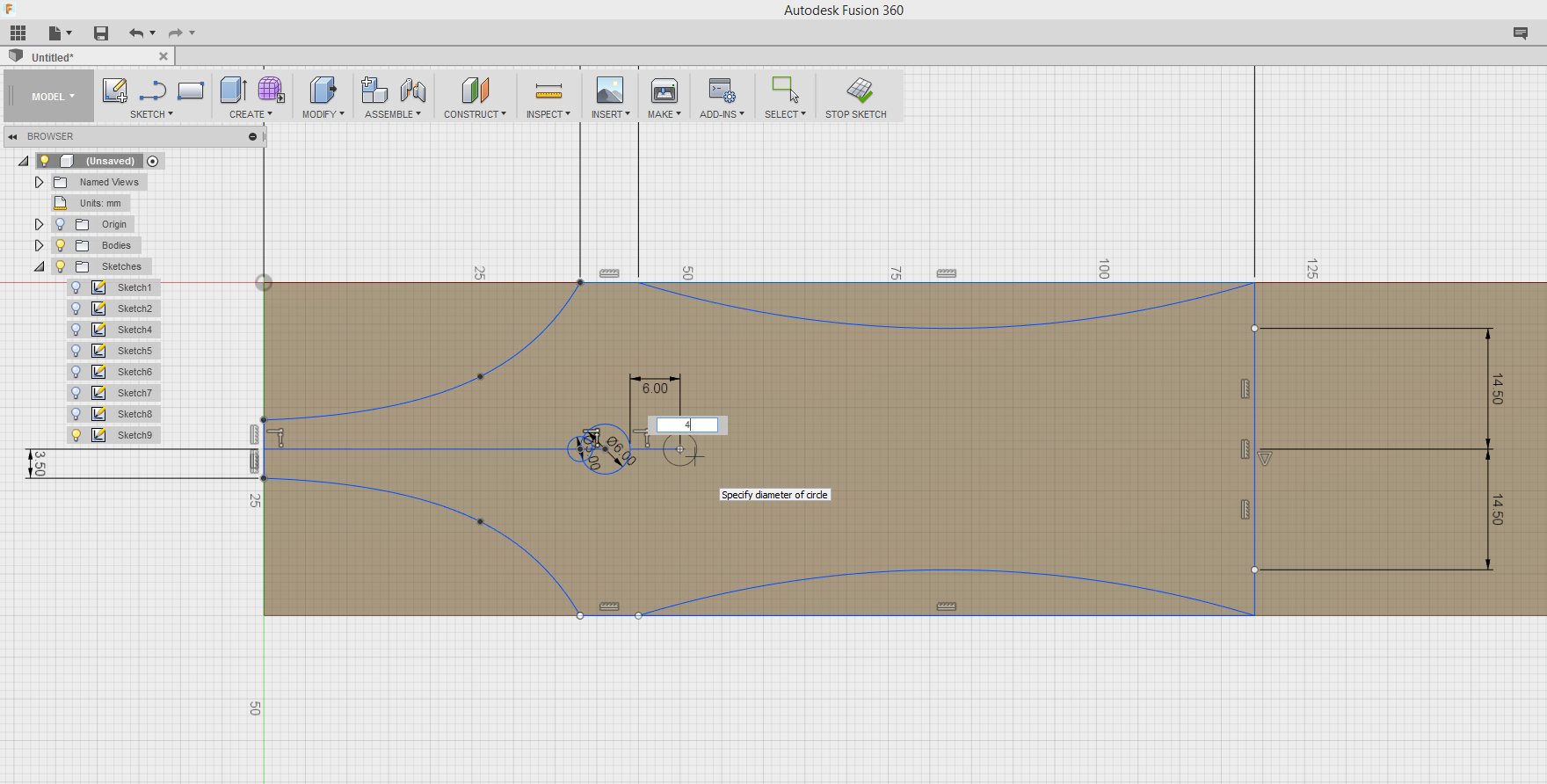This screenshot has height=784, width=1547.
Task: Expand the Bodies tree node
Action: pyautogui.click(x=39, y=245)
